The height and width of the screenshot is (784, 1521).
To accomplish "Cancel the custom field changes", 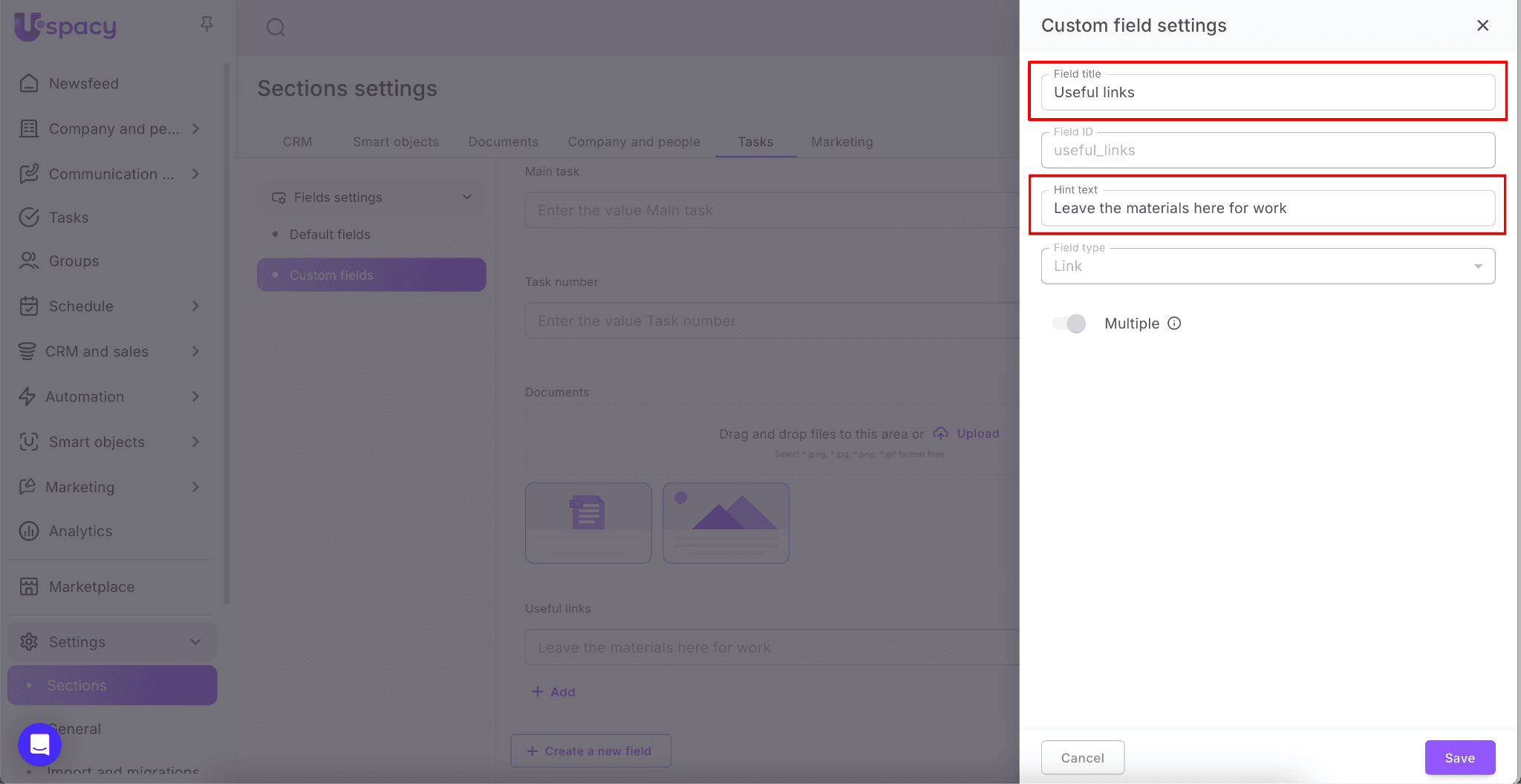I will point(1082,757).
